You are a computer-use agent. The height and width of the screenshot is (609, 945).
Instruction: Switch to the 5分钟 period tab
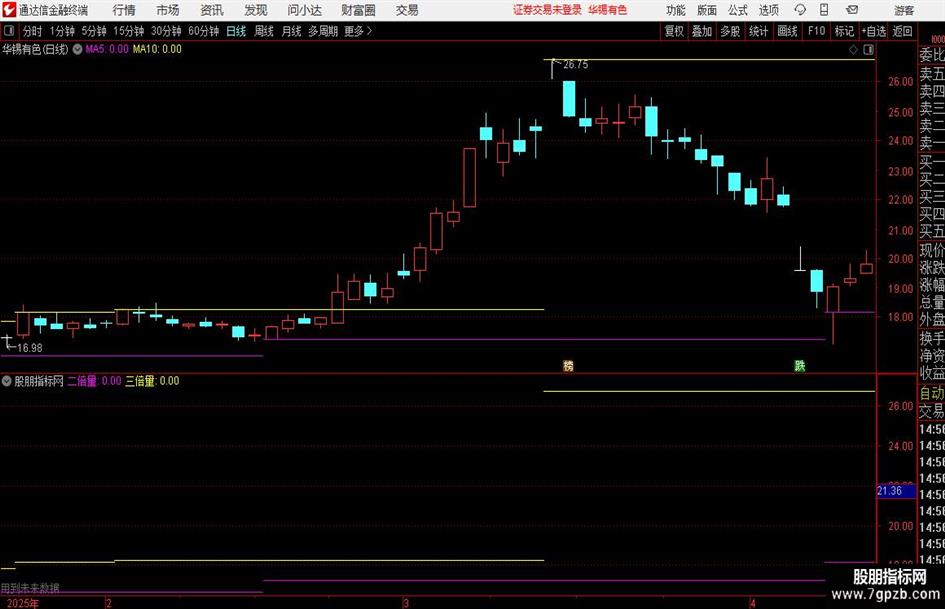[x=93, y=31]
